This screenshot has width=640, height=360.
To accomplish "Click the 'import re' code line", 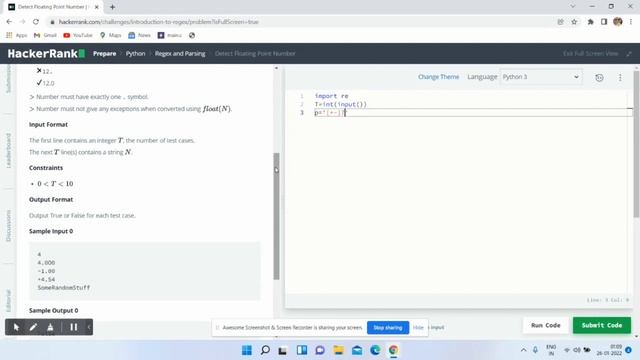I will (x=331, y=96).
